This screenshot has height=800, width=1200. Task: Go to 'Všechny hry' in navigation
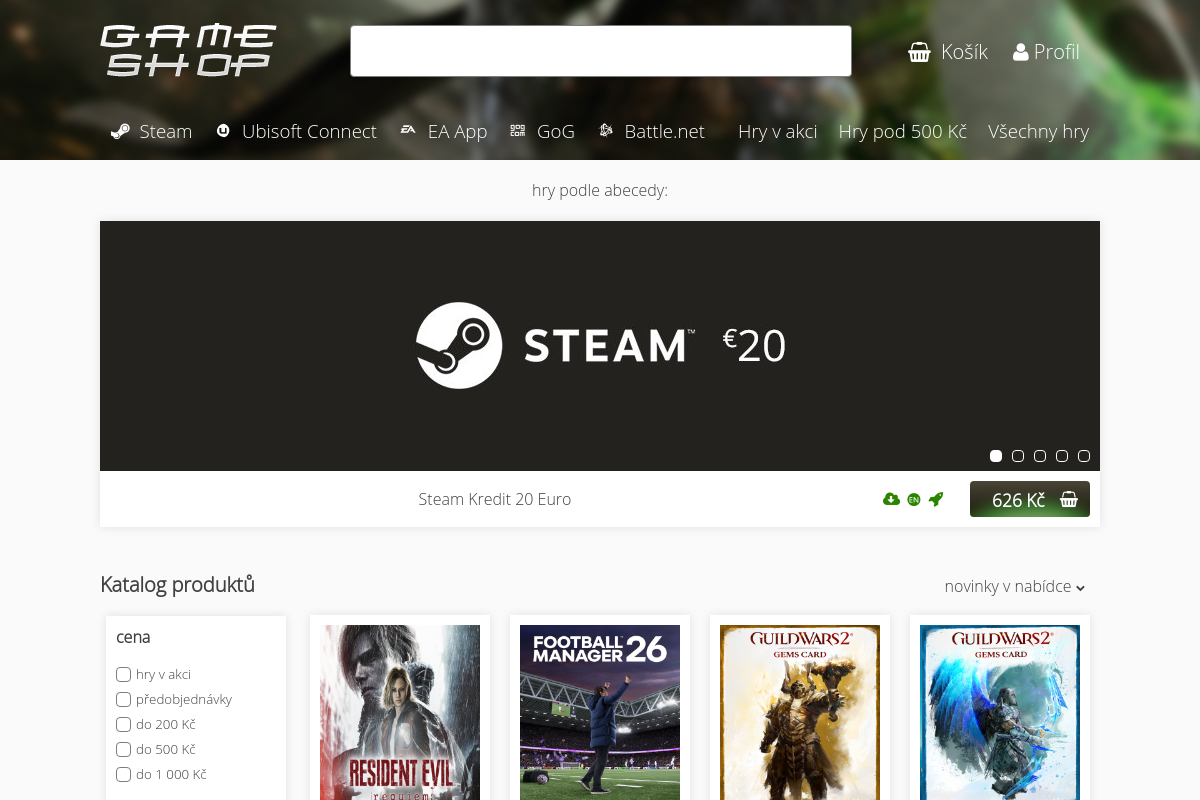[1038, 131]
